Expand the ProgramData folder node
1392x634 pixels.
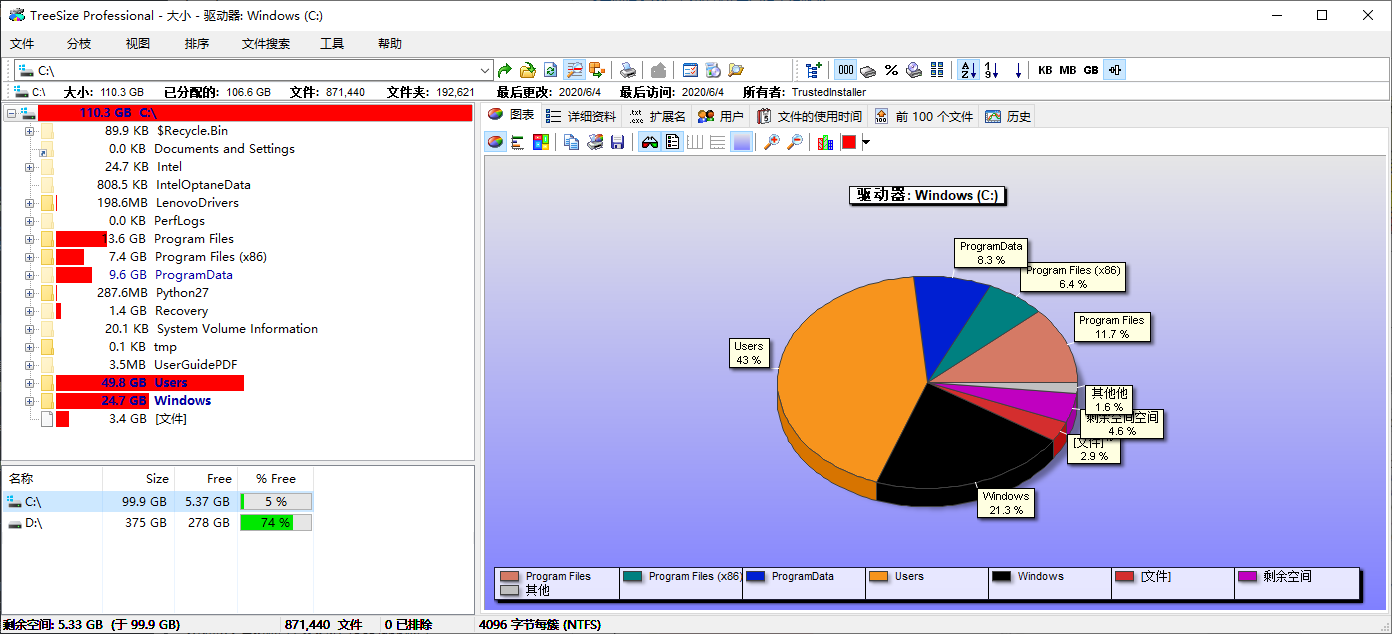pos(29,275)
